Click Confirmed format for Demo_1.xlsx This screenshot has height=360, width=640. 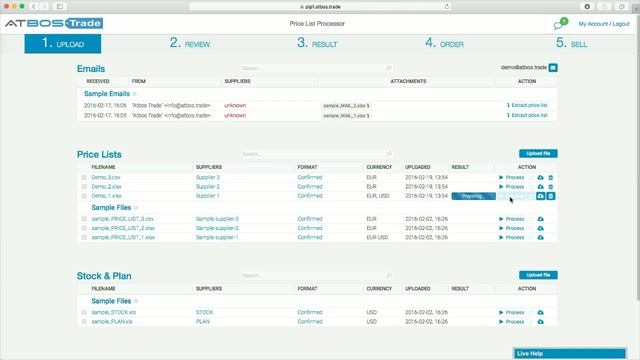[x=310, y=196]
